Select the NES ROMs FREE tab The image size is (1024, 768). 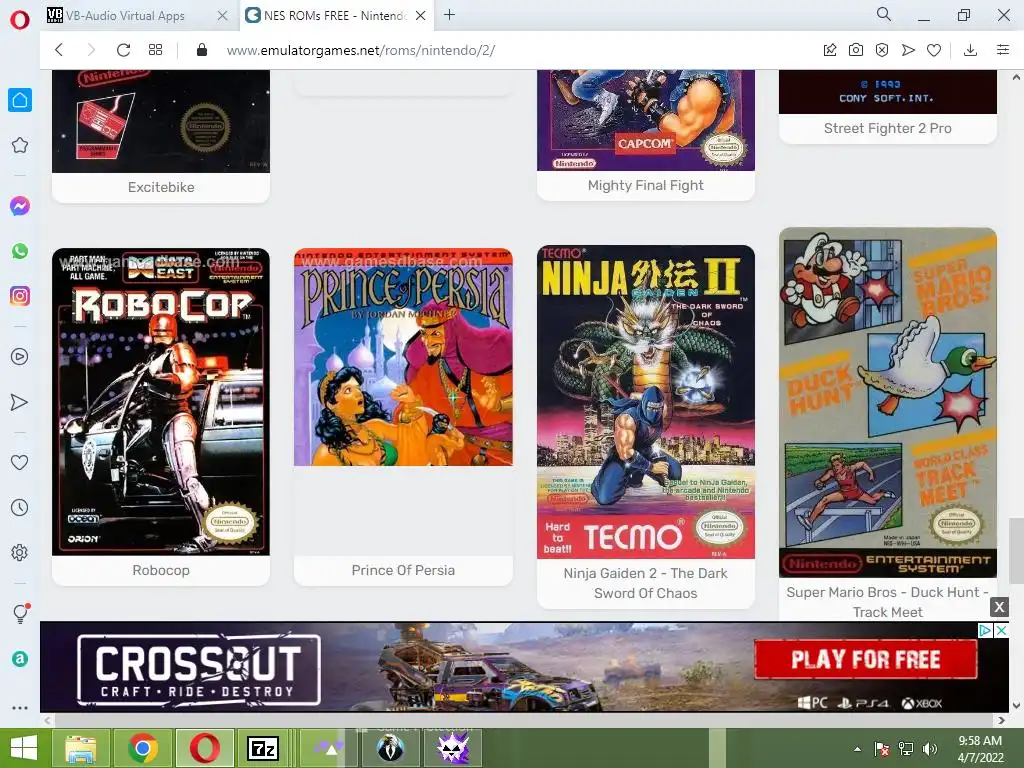pyautogui.click(x=336, y=15)
